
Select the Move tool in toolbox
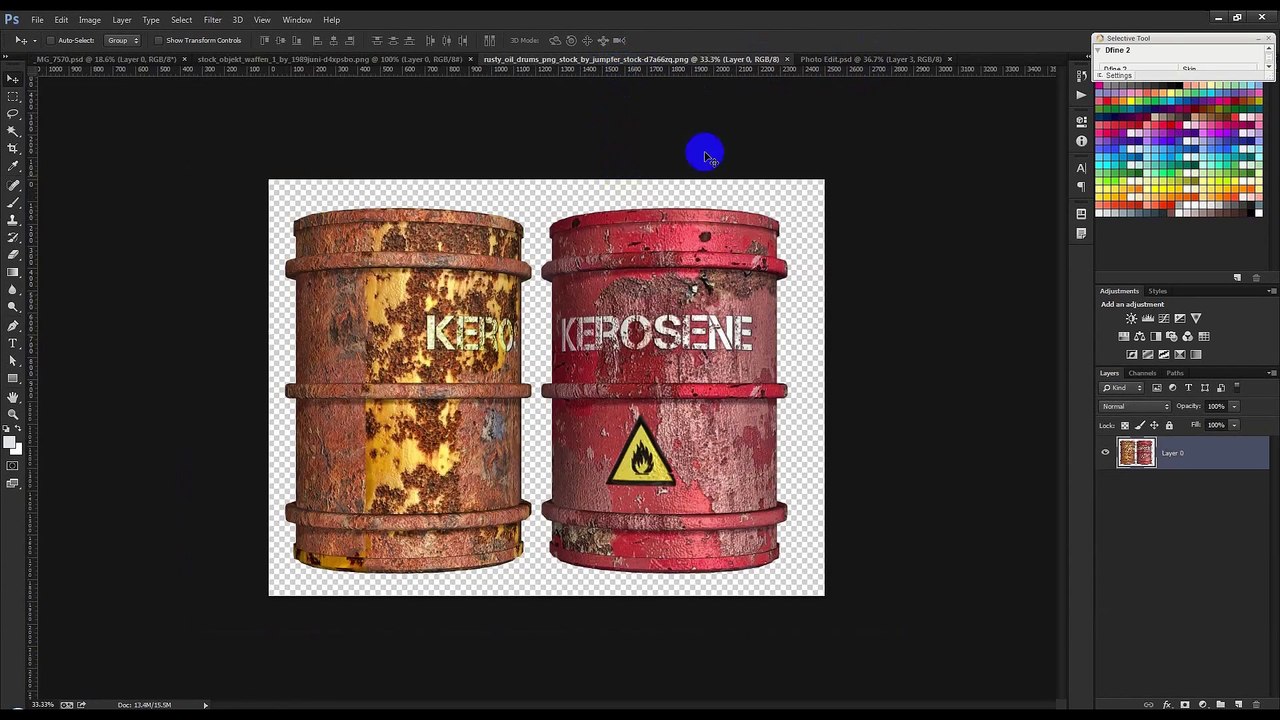tap(13, 77)
